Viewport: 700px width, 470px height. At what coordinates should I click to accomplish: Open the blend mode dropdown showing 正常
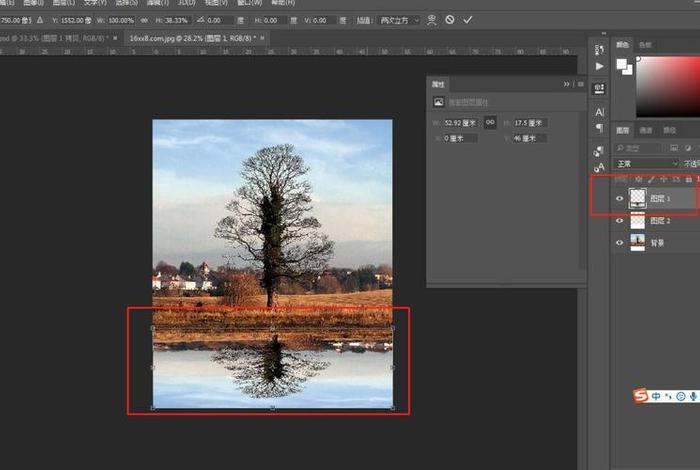click(646, 164)
